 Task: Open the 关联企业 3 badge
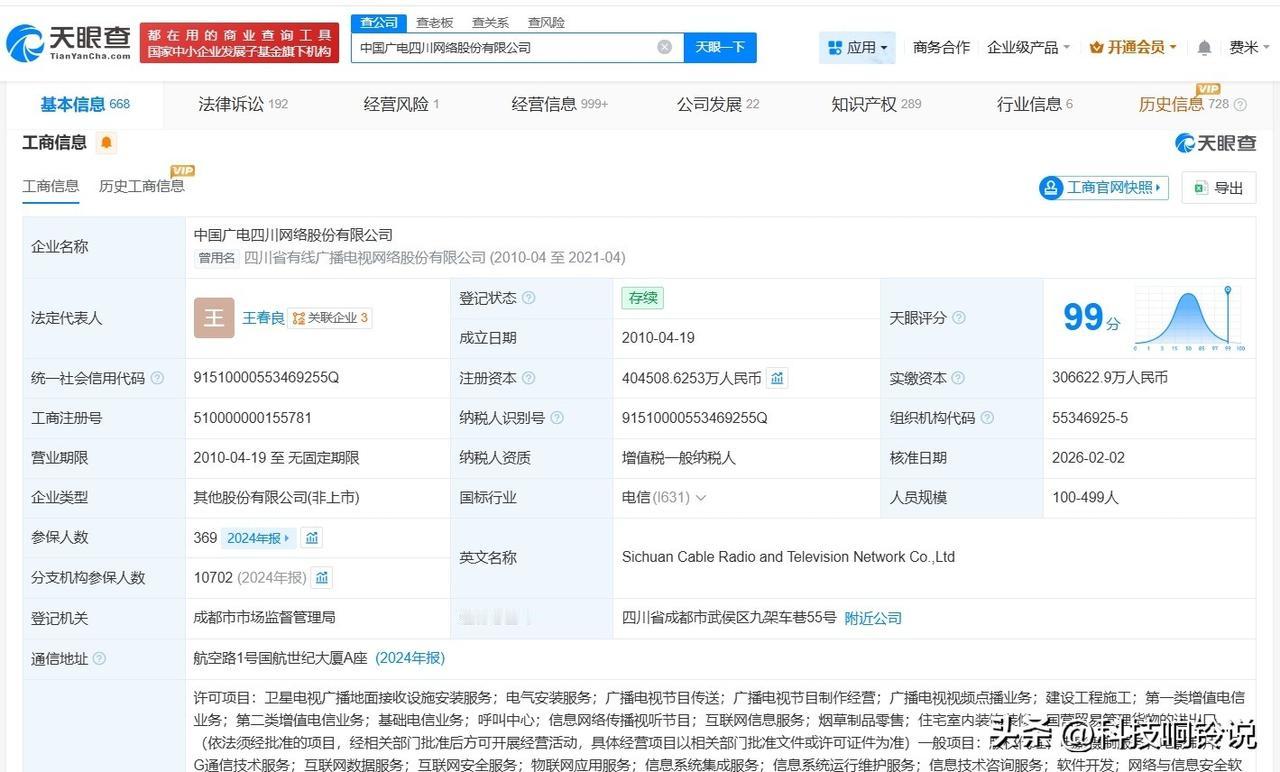point(330,318)
